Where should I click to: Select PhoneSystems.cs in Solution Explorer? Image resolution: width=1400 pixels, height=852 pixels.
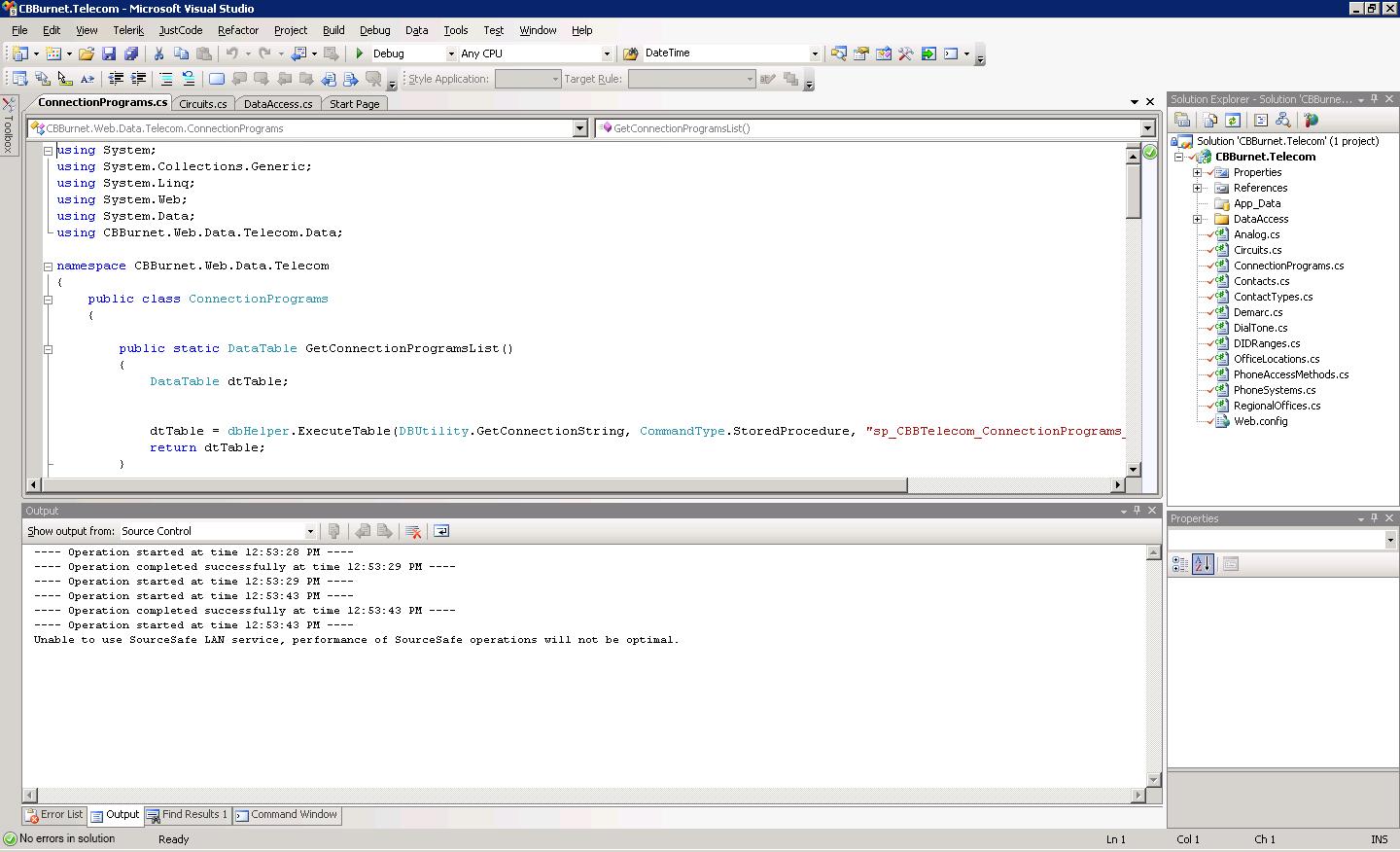coord(1275,390)
